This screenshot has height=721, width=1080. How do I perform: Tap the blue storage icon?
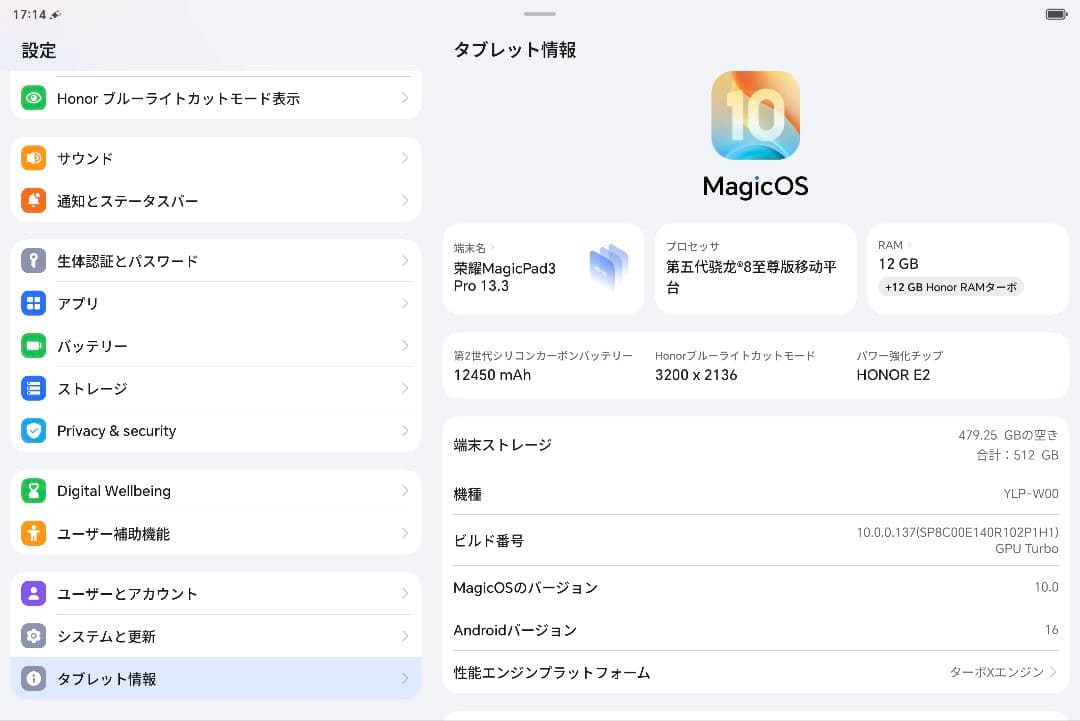pos(33,388)
